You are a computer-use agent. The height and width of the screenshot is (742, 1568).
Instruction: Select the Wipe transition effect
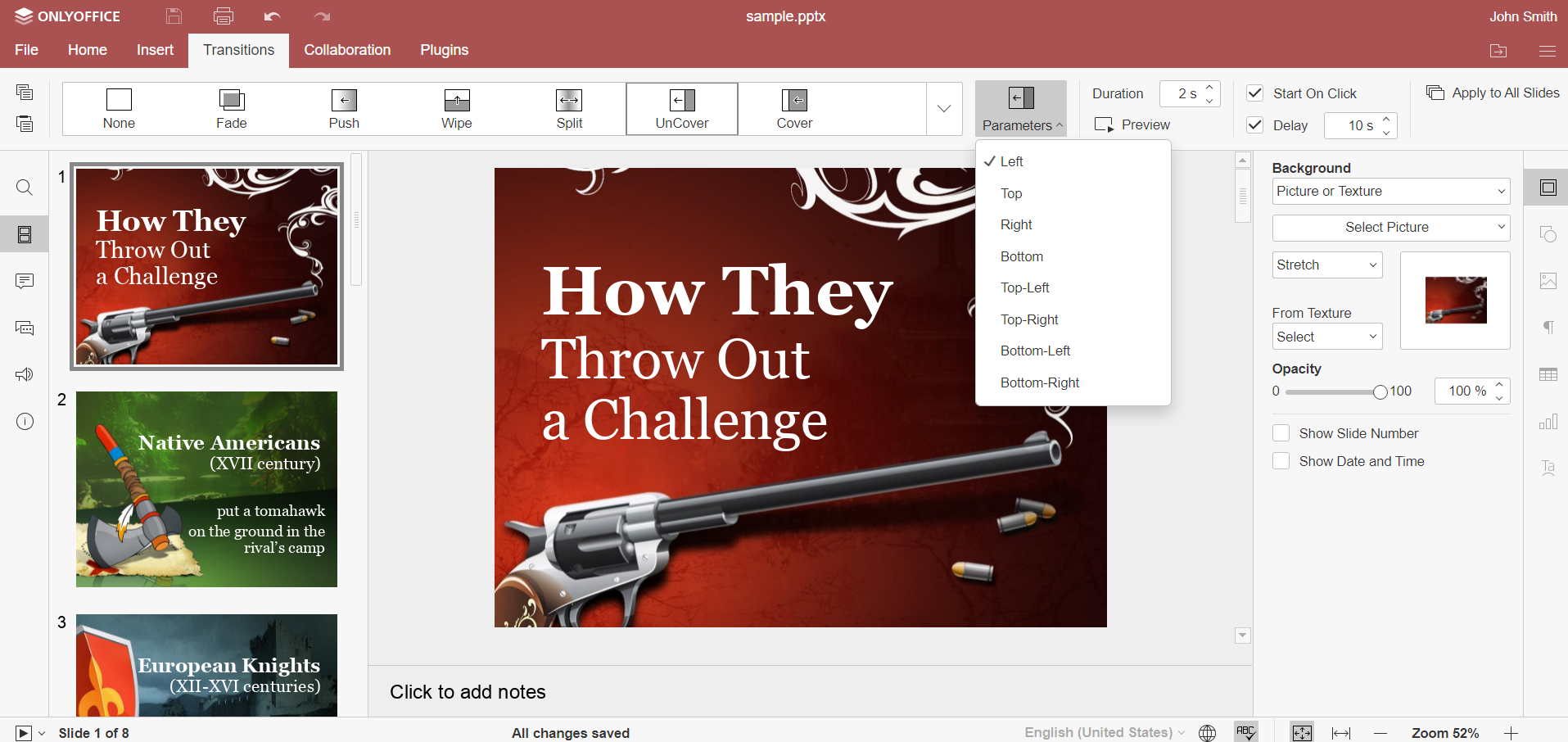(456, 109)
